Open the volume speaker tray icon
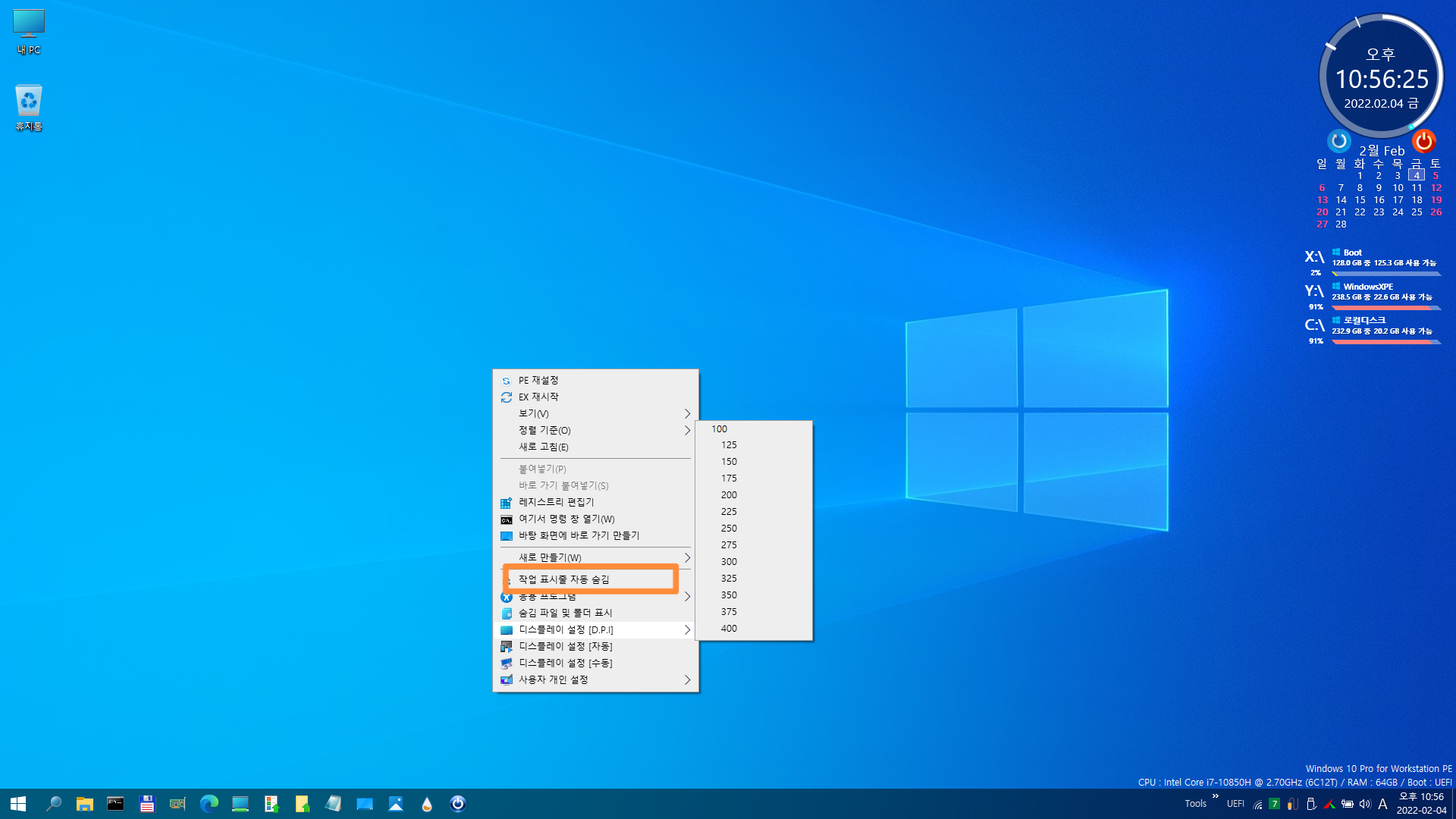The image size is (1456, 819). coord(1365,804)
